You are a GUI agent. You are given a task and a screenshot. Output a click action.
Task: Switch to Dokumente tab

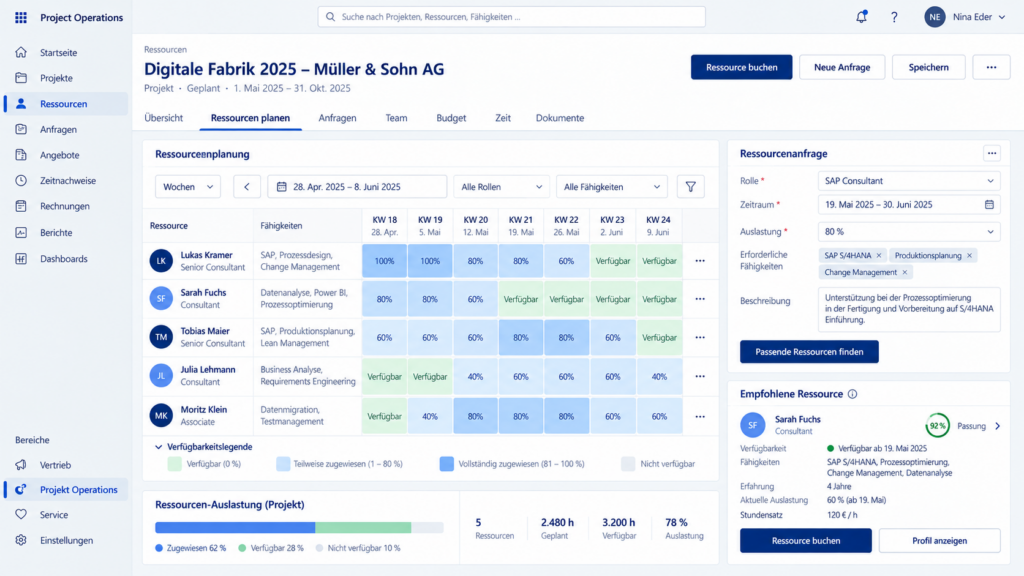(560, 118)
